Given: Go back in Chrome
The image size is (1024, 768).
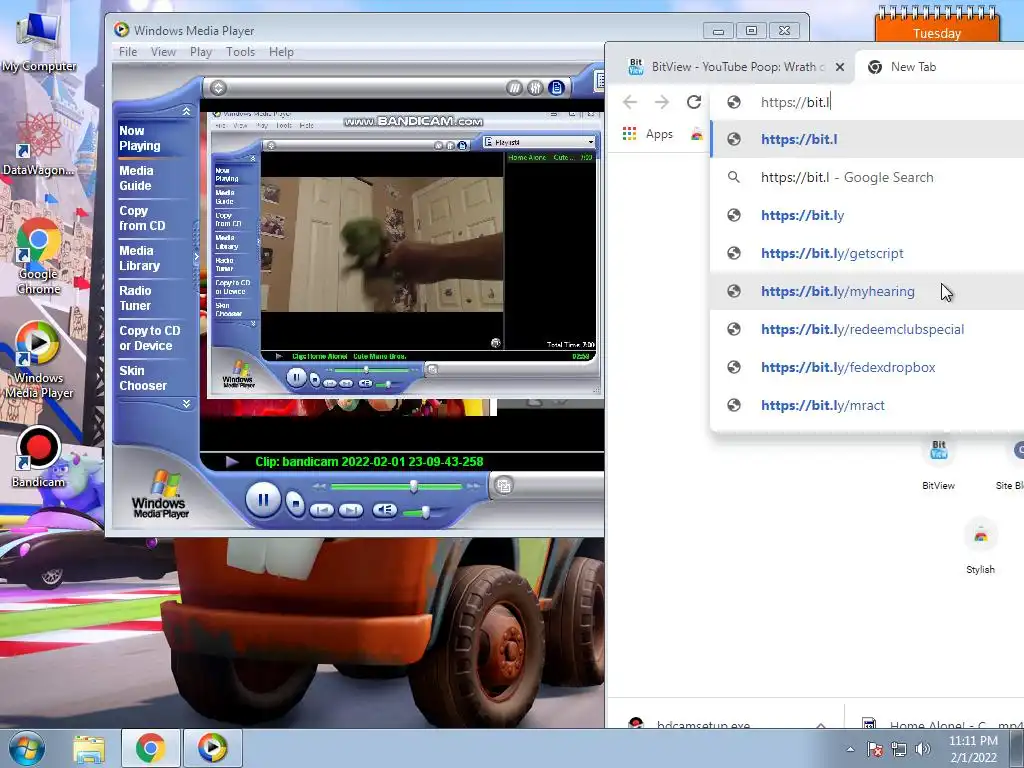Looking at the screenshot, I should click(630, 102).
